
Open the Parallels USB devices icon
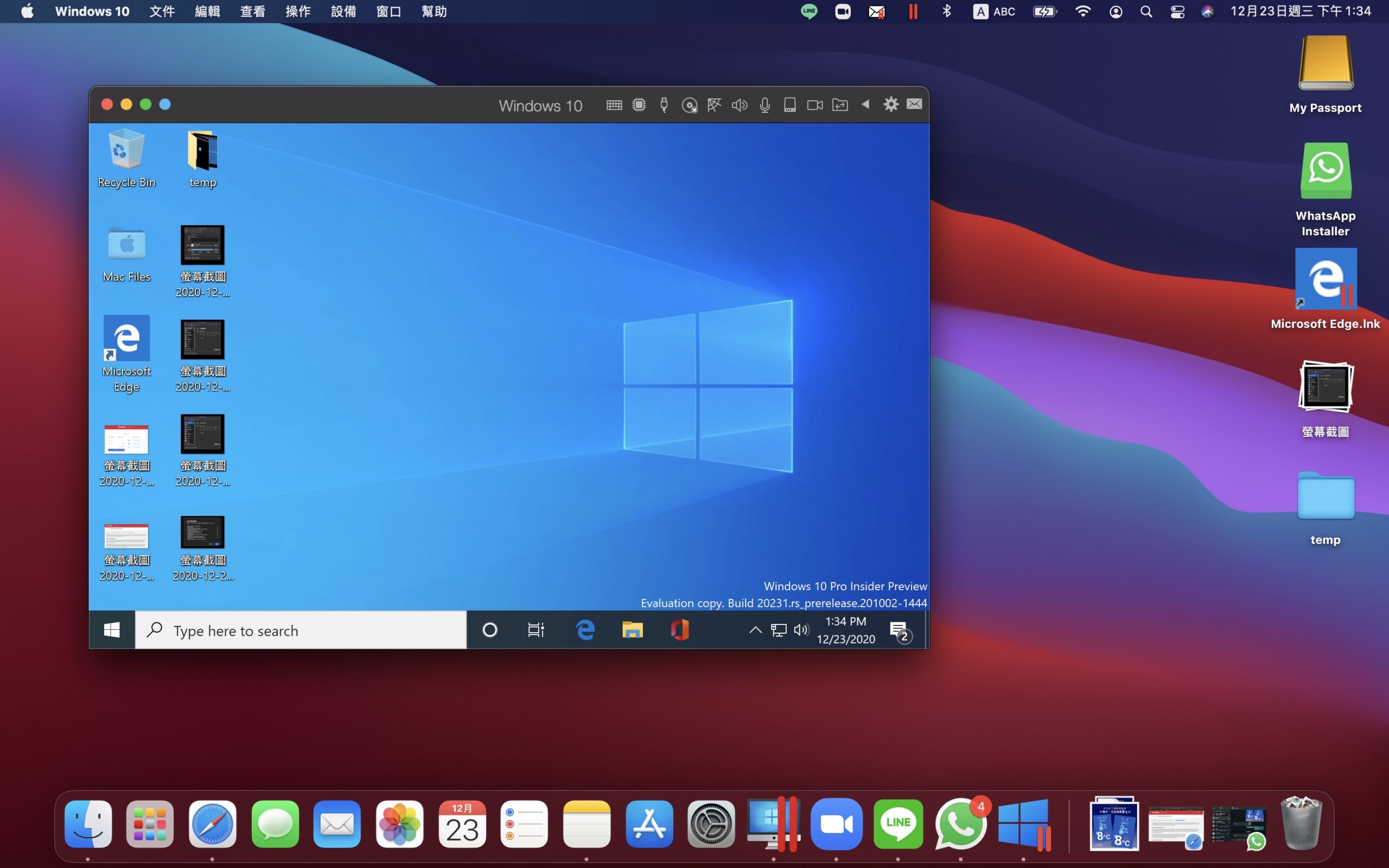(x=664, y=105)
